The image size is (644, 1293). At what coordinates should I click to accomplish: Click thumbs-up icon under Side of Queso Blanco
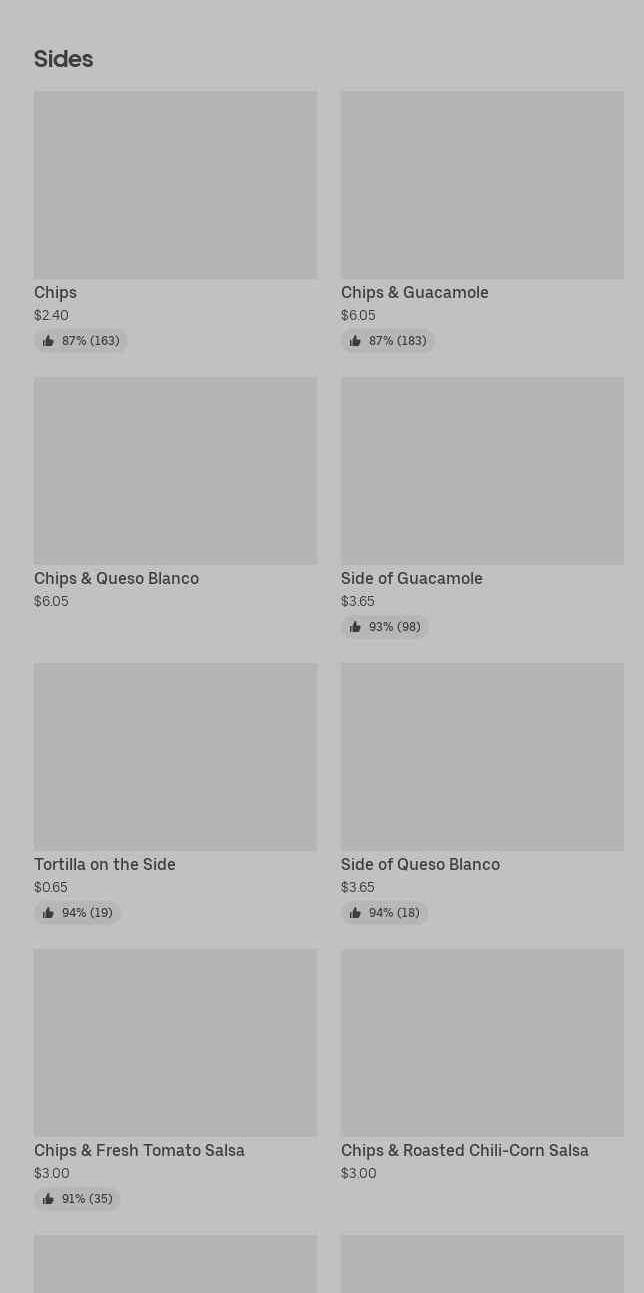click(355, 913)
